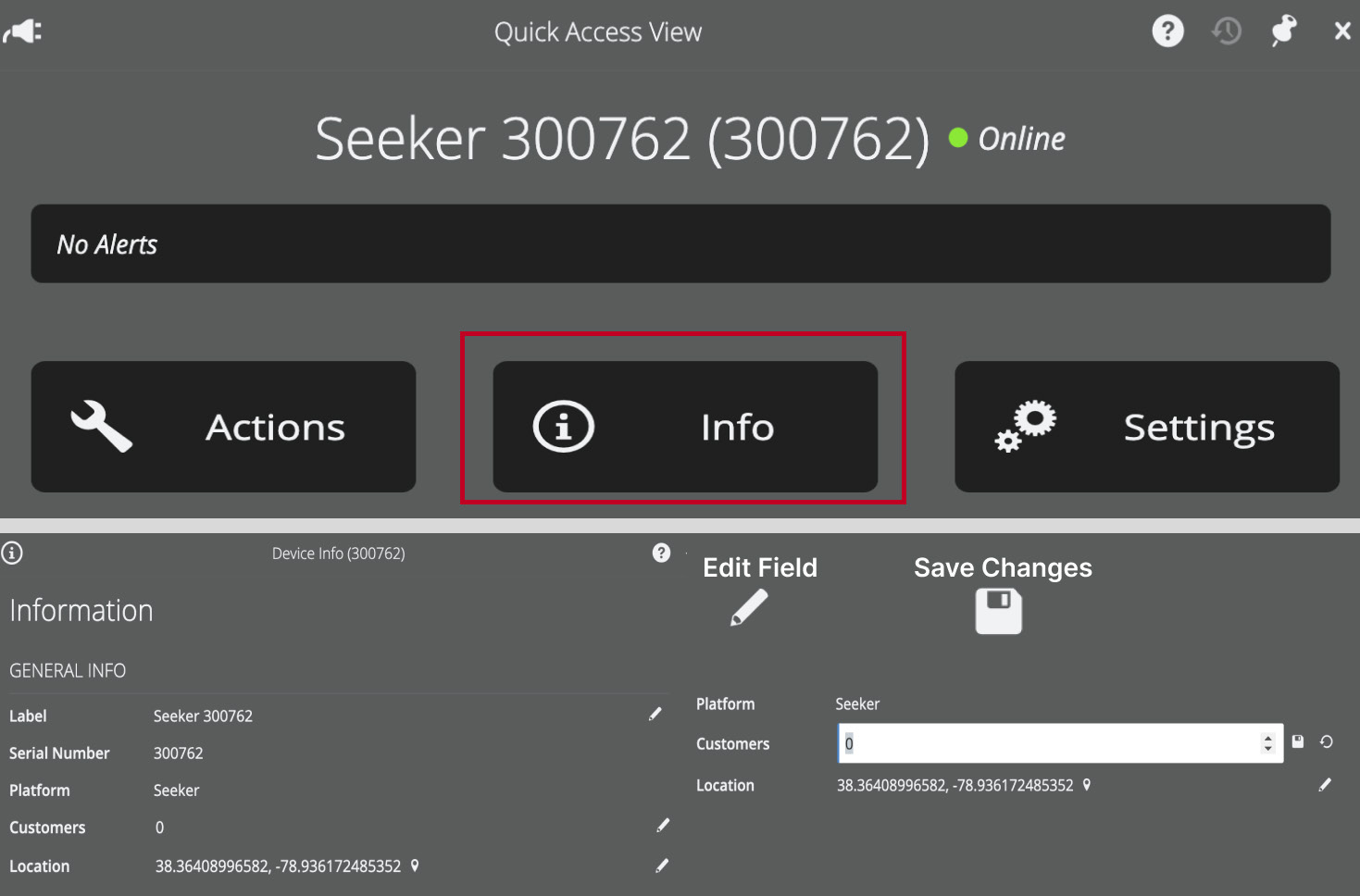Pin the Quick Access View with the pushpin
The height and width of the screenshot is (896, 1360).
click(1284, 31)
